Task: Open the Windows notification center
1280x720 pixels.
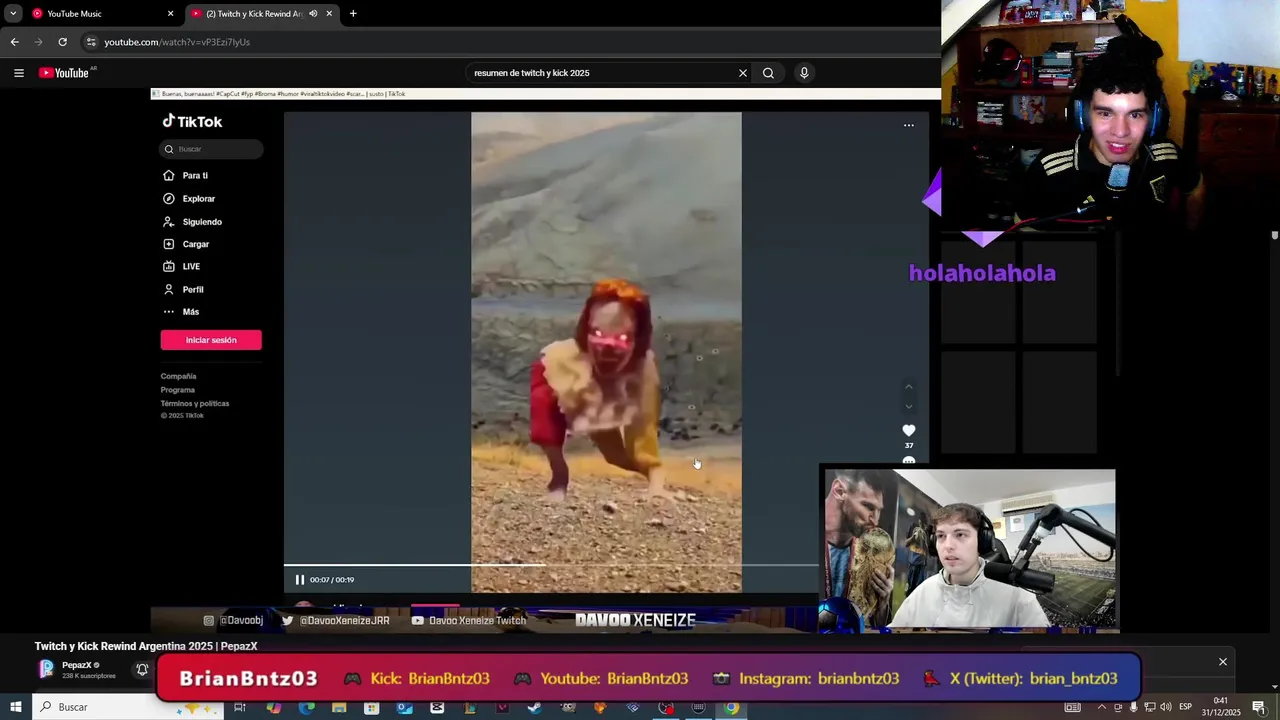Action: pyautogui.click(x=1259, y=707)
